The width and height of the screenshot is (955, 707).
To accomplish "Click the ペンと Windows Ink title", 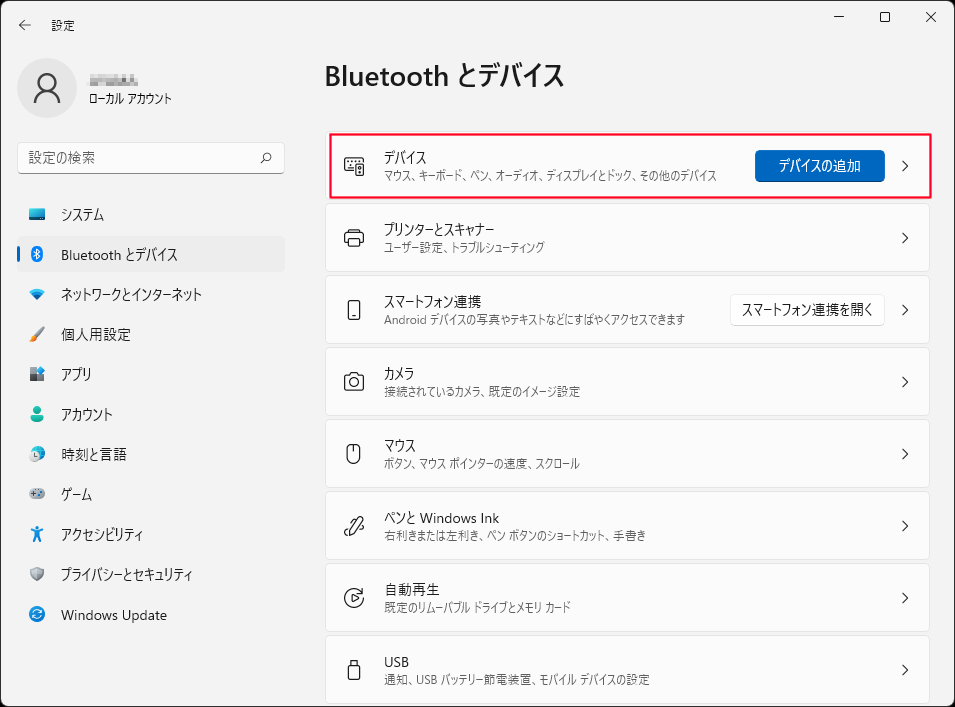I will 442,518.
